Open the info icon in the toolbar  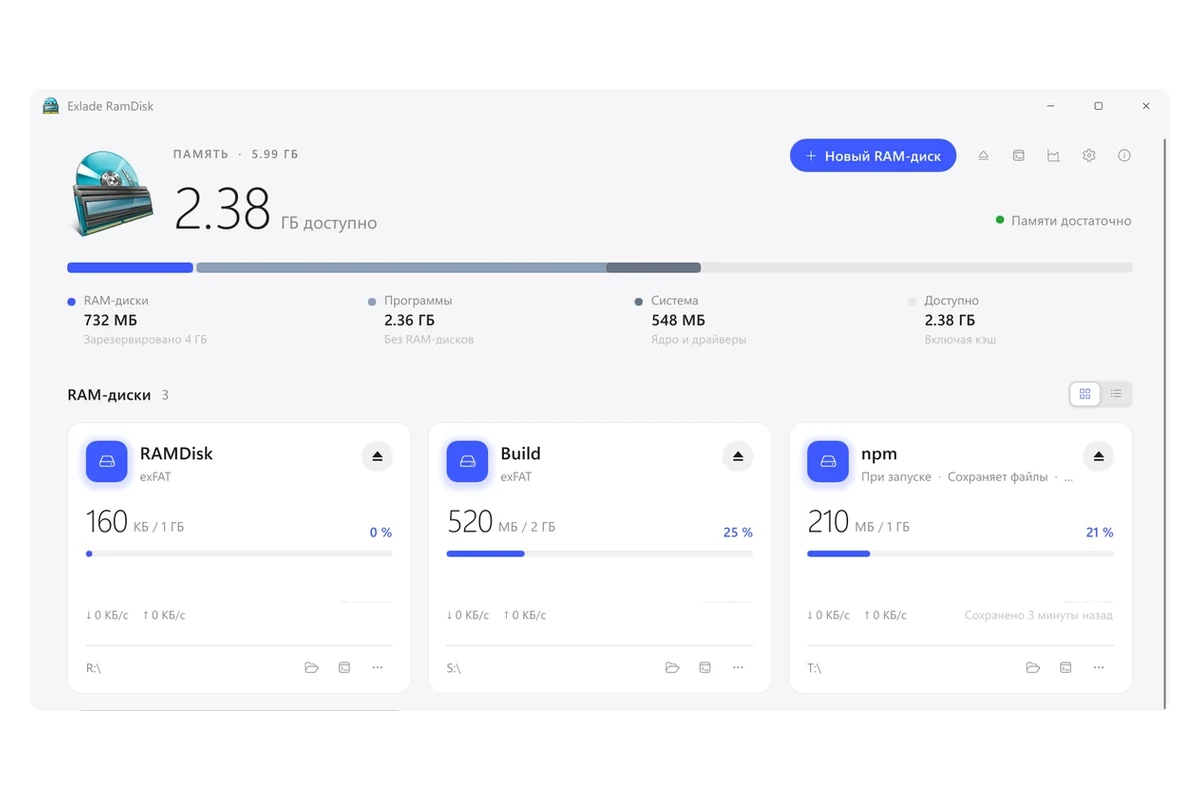1124,156
